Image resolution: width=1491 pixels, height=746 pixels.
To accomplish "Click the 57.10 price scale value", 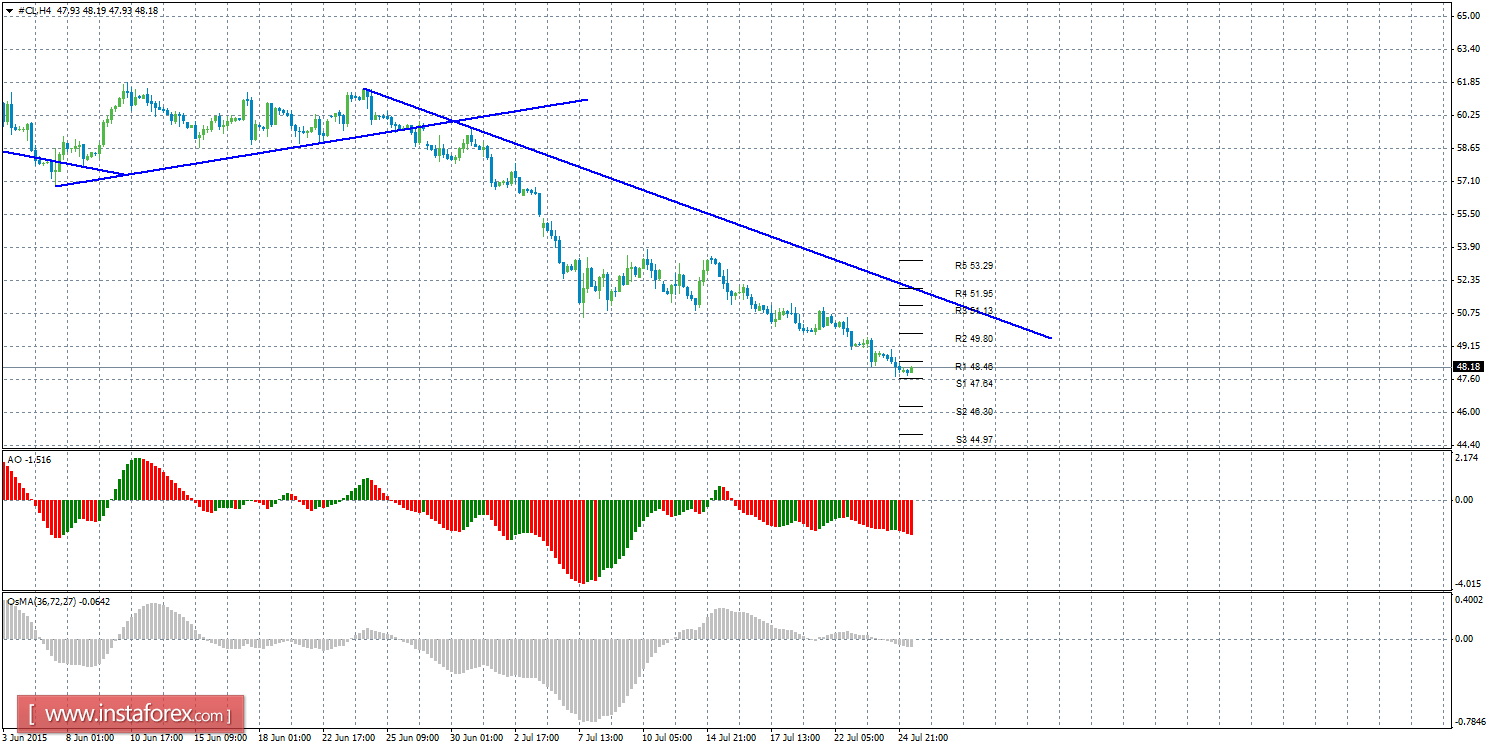I will click(x=1468, y=181).
